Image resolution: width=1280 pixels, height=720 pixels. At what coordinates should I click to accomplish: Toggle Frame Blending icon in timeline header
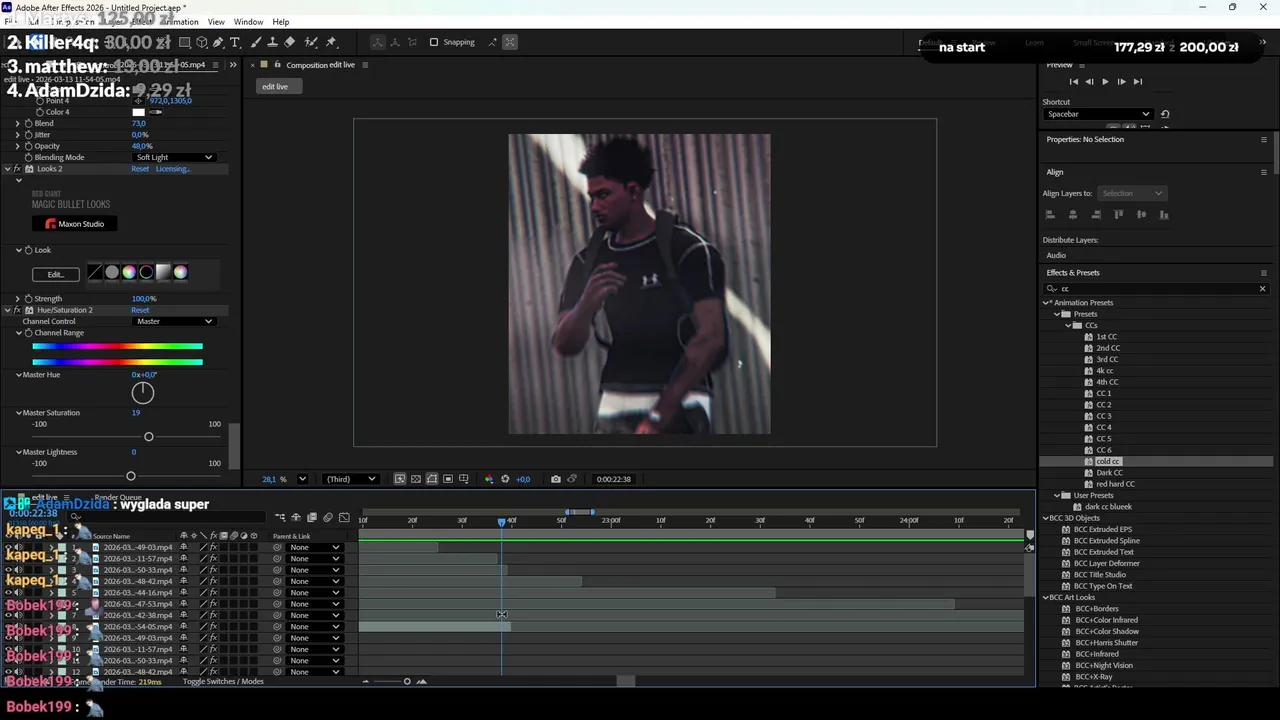312,517
